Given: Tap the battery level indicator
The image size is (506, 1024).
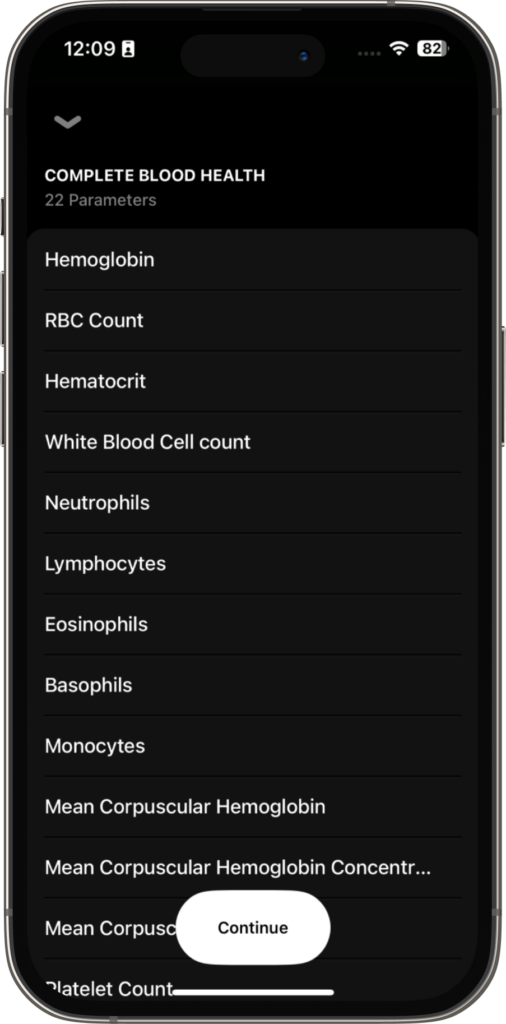Looking at the screenshot, I should [x=433, y=48].
